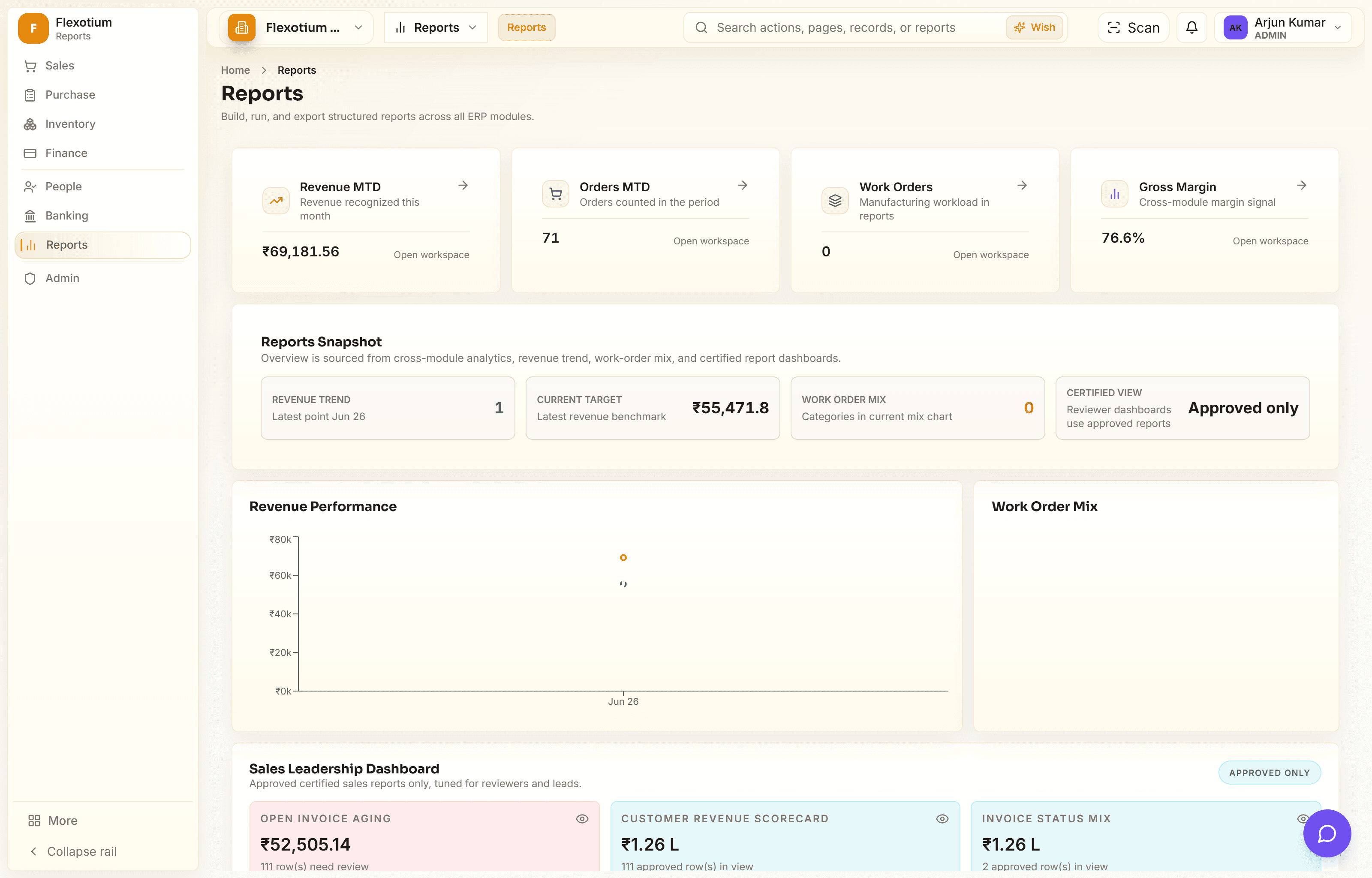Select the Work Order Mix snapshot tile
This screenshot has width=1372, height=878.
click(x=918, y=408)
